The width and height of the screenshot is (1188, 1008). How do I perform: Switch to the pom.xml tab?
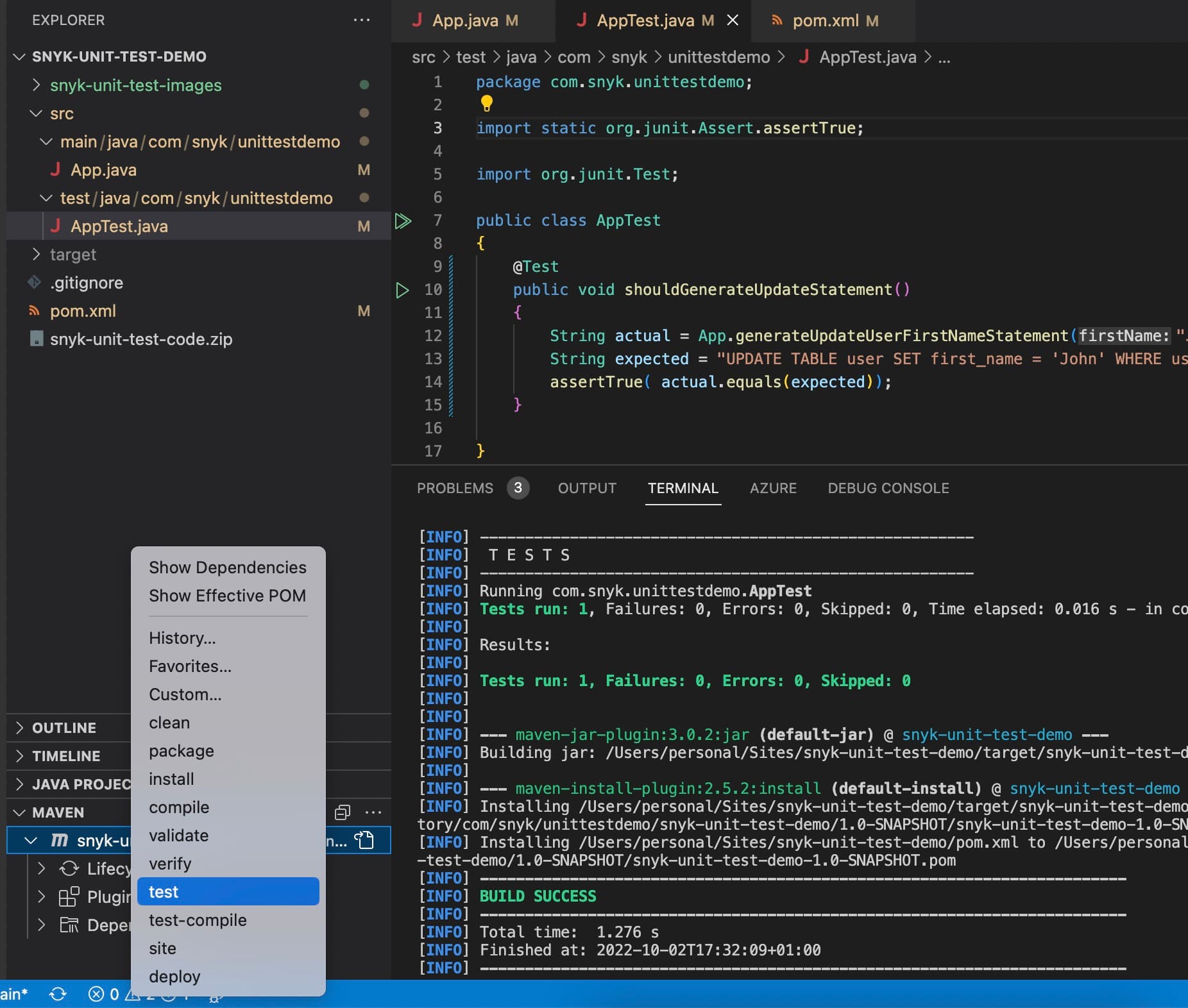(x=826, y=20)
